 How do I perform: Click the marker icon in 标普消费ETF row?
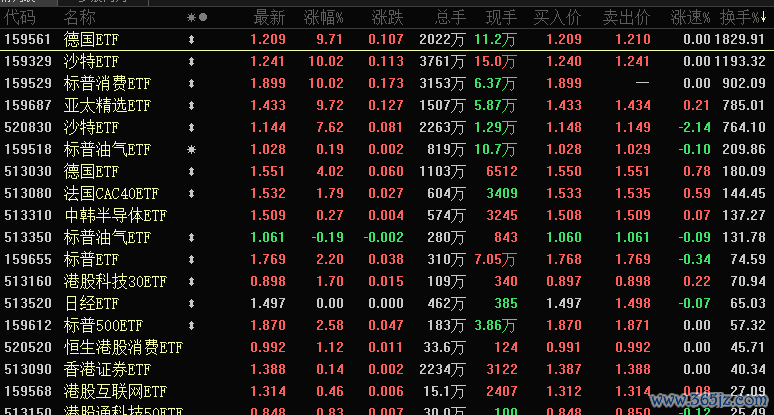tap(192, 83)
